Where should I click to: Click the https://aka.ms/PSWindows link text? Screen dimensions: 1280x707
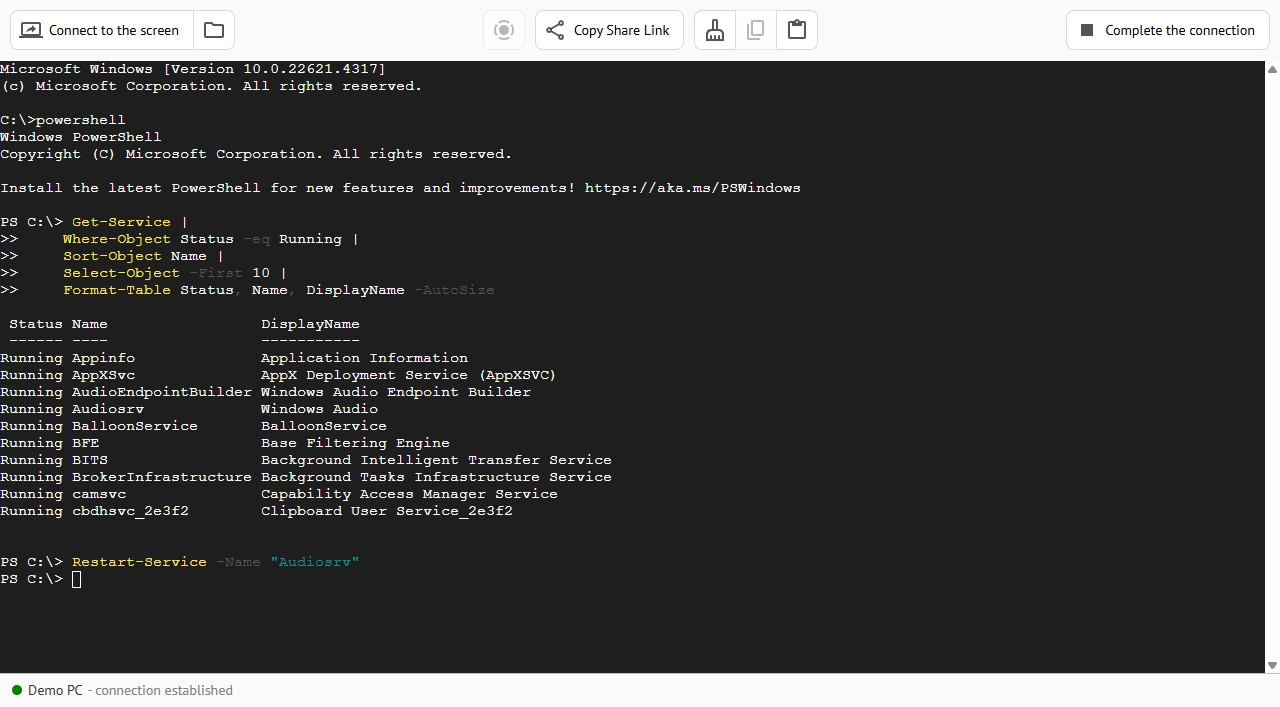692,188
